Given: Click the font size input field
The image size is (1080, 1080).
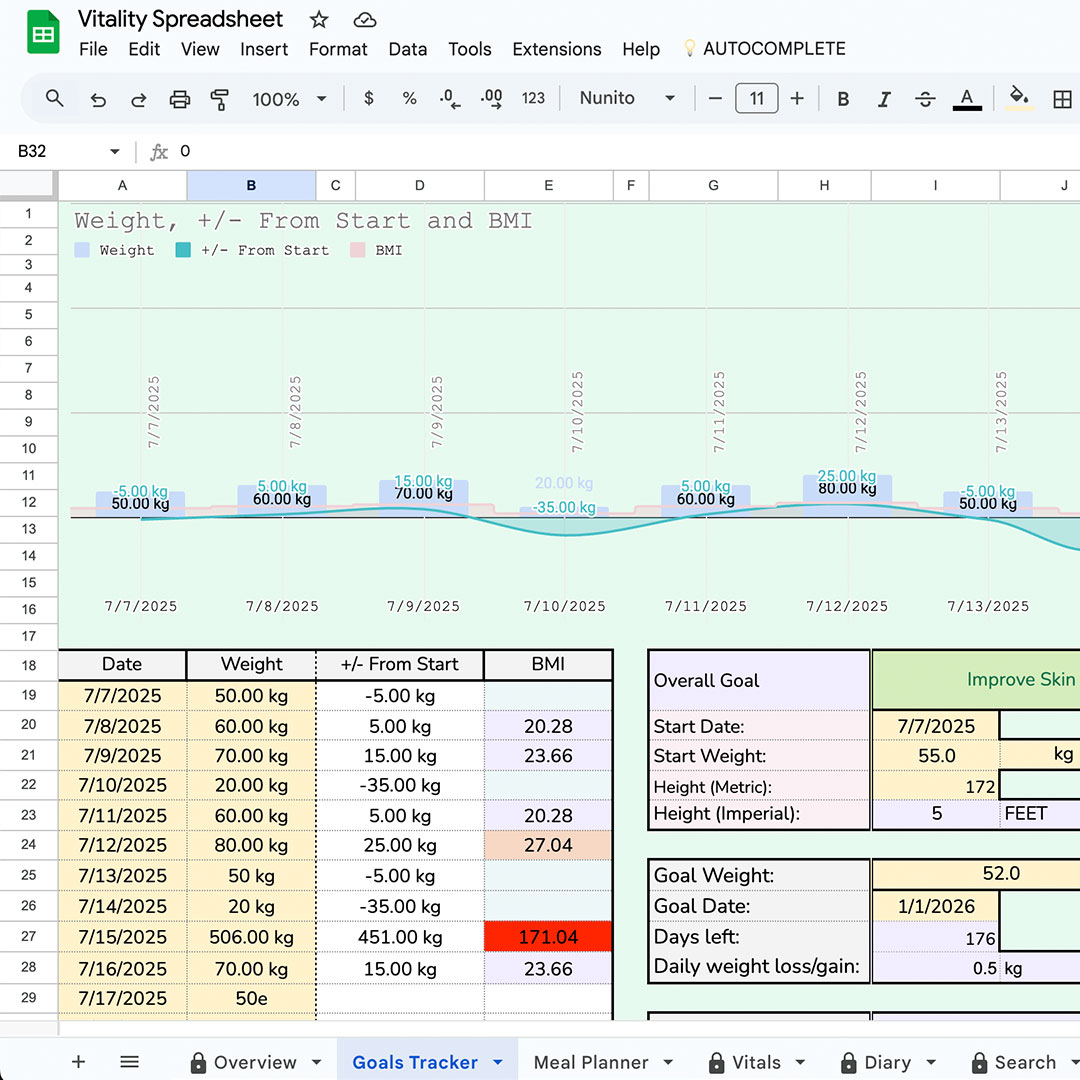Looking at the screenshot, I should pyautogui.click(x=756, y=98).
